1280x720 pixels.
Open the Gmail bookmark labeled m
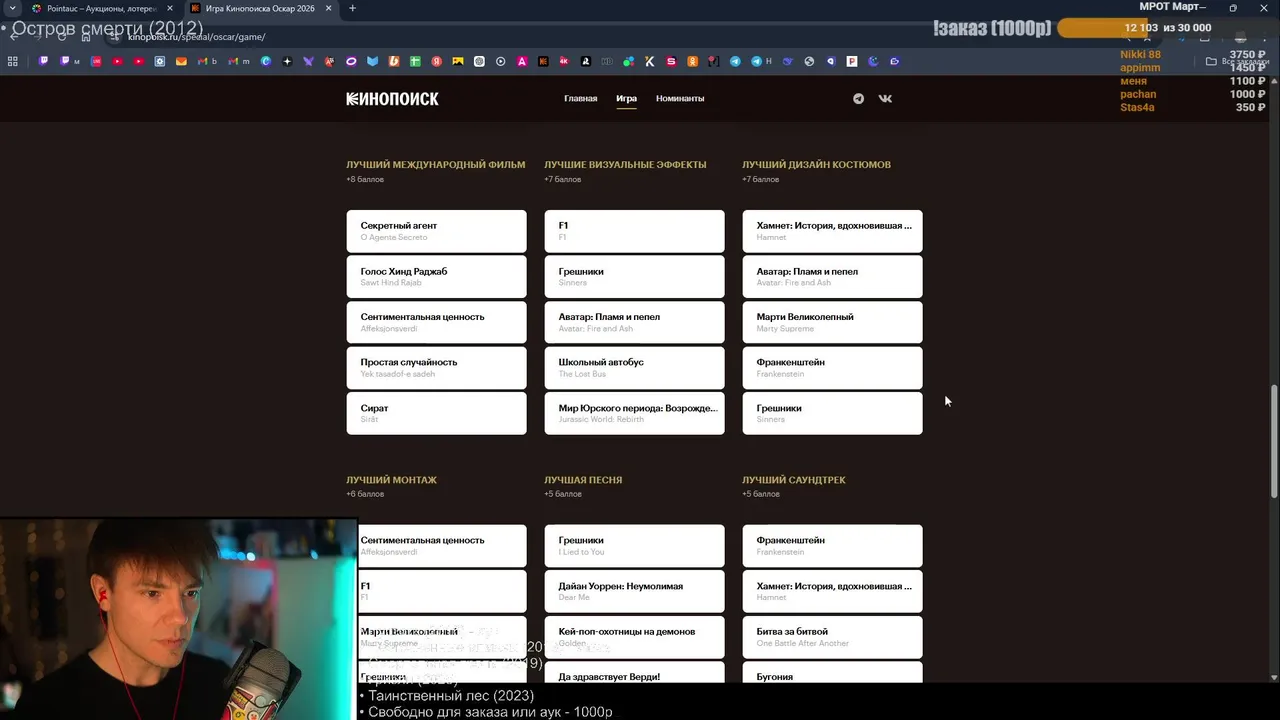tap(238, 61)
